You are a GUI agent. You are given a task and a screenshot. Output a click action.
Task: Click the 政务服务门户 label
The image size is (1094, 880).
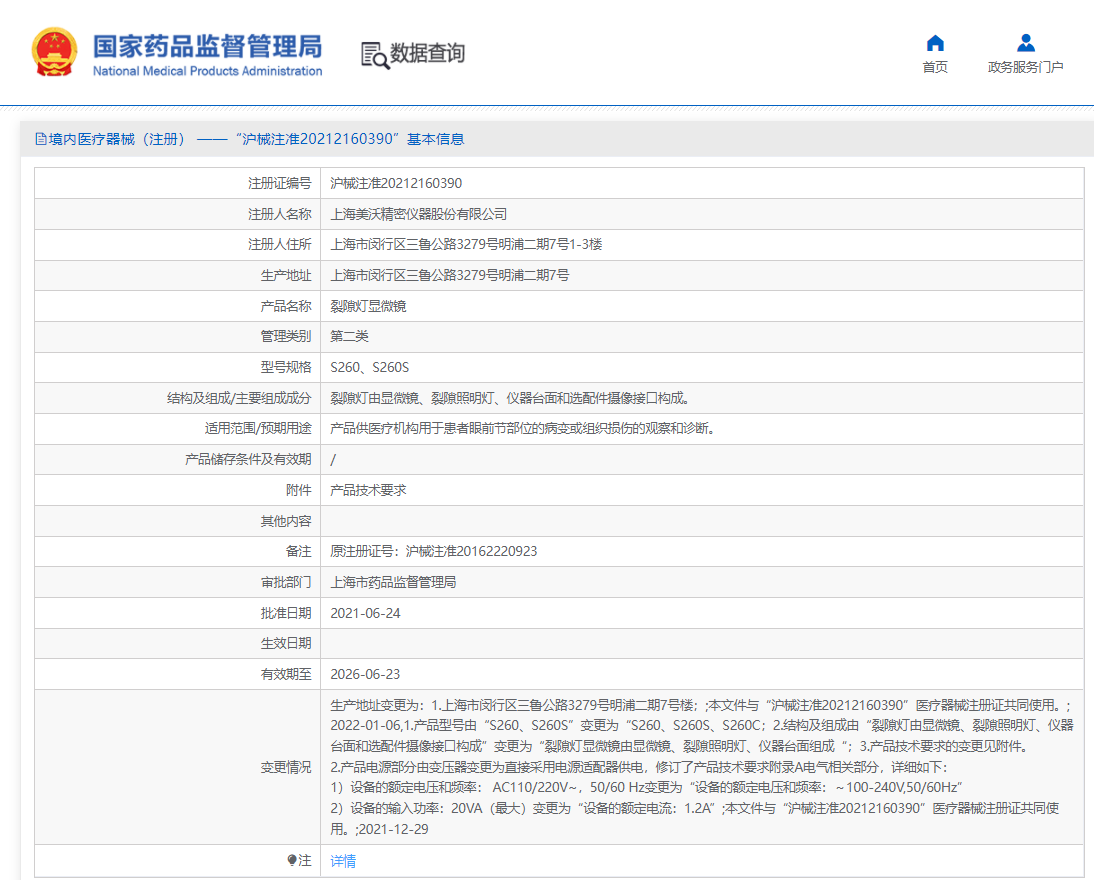click(x=1026, y=67)
